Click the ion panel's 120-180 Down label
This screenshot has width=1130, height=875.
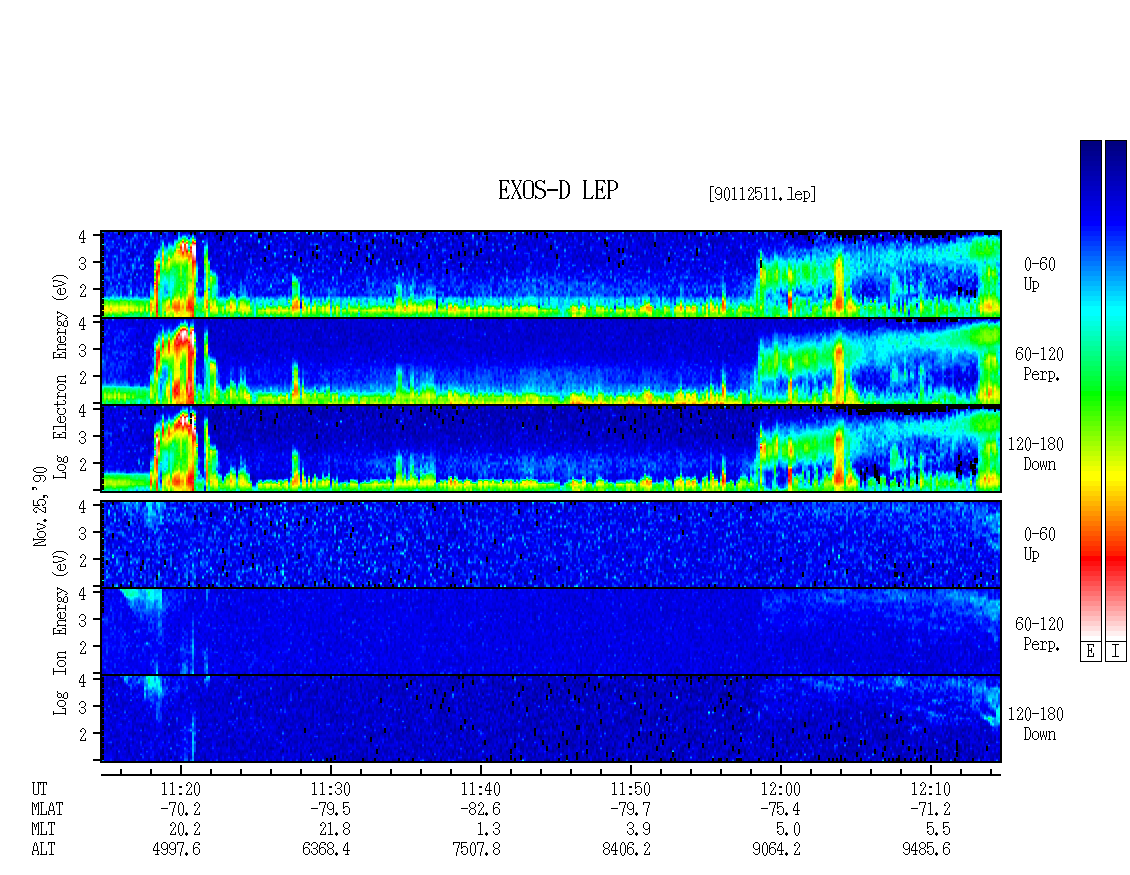click(1036, 724)
